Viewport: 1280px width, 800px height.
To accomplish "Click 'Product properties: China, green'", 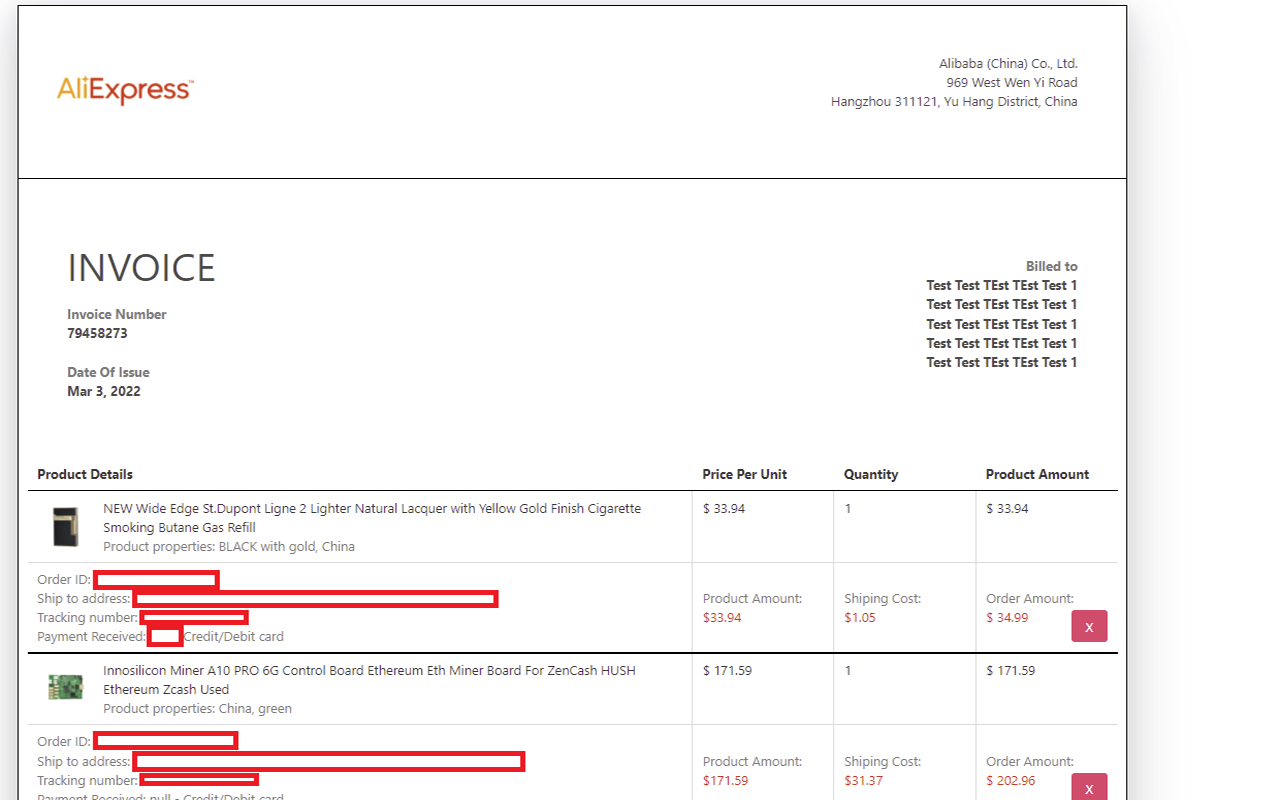I will coord(197,709).
